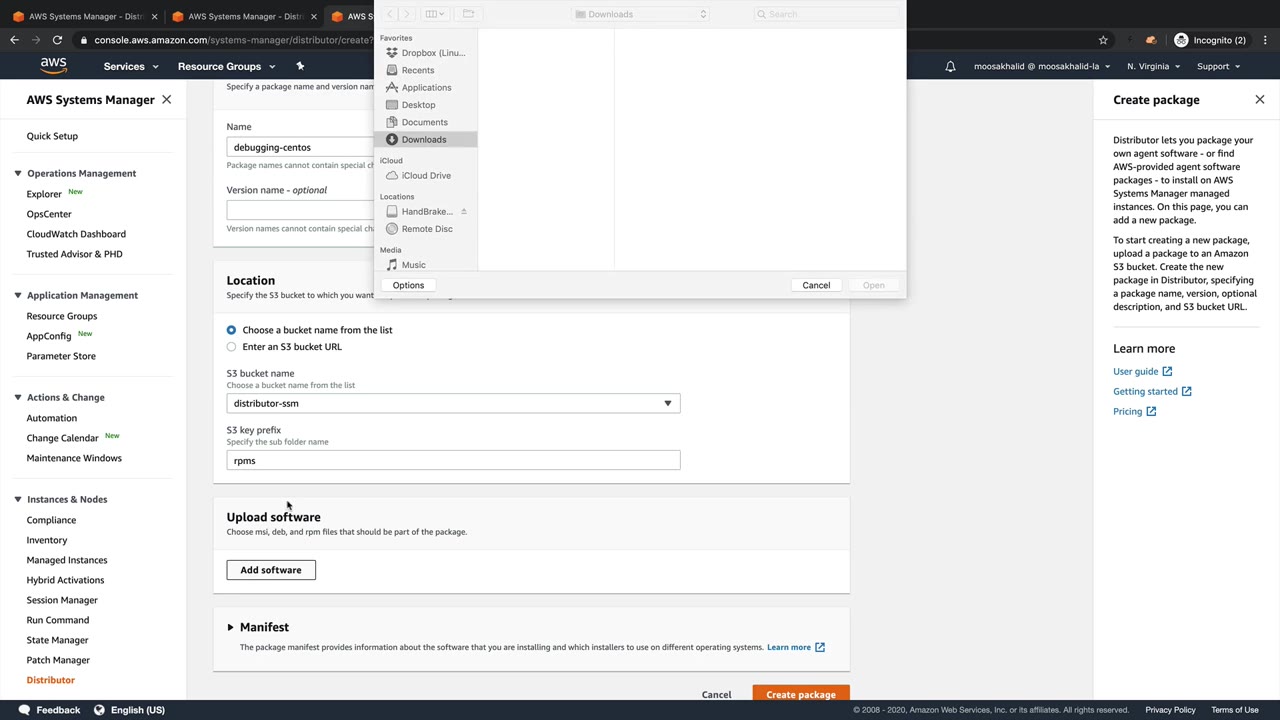Image resolution: width=1280 pixels, height=720 pixels.
Task: Click the file dialog back arrow
Action: click(390, 14)
